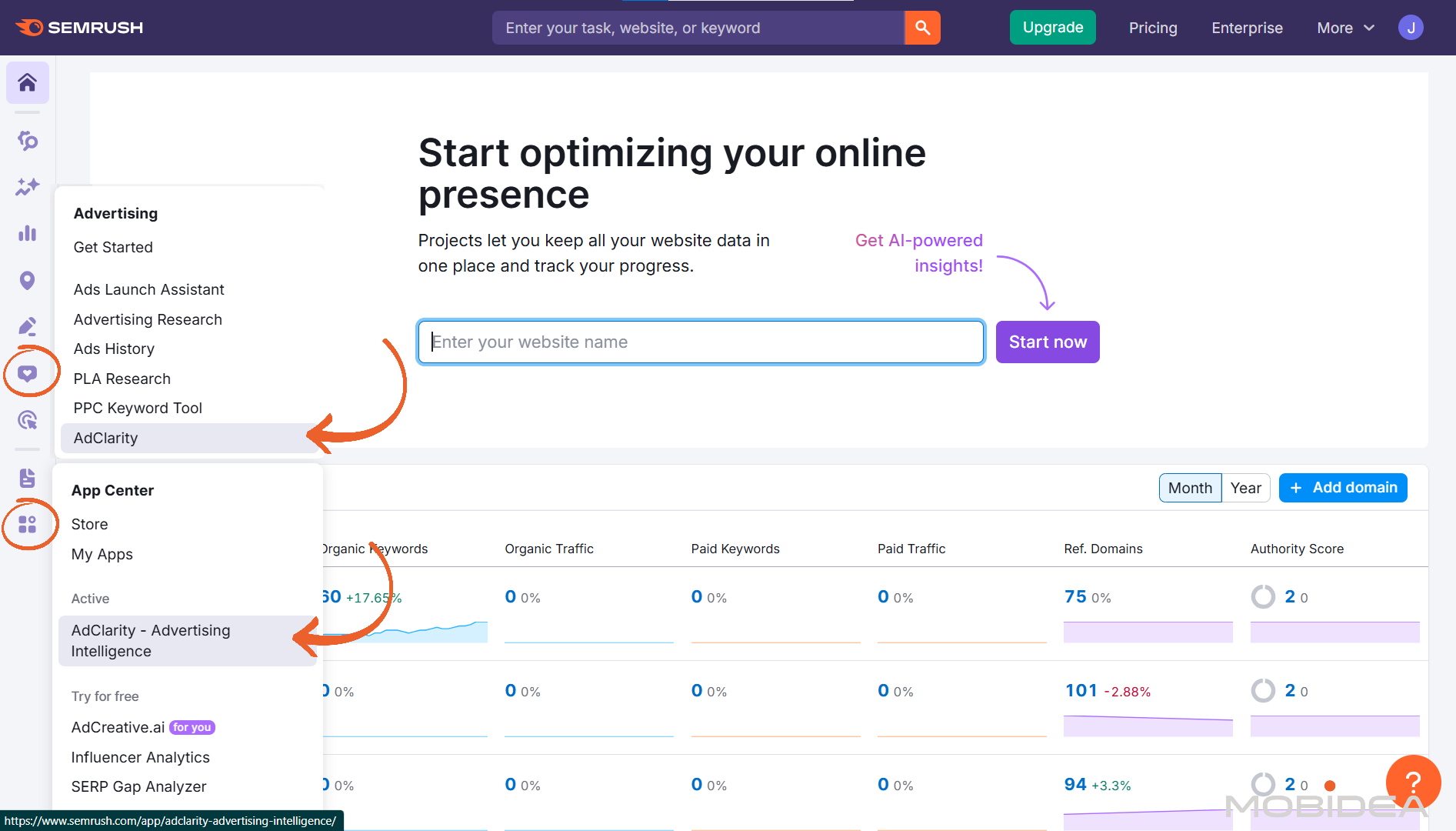Switch the overview to Month view
This screenshot has height=831, width=1456.
[1190, 487]
